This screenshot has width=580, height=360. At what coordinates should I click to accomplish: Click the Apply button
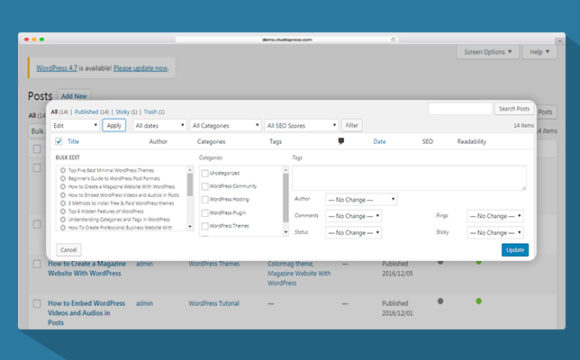tap(114, 125)
